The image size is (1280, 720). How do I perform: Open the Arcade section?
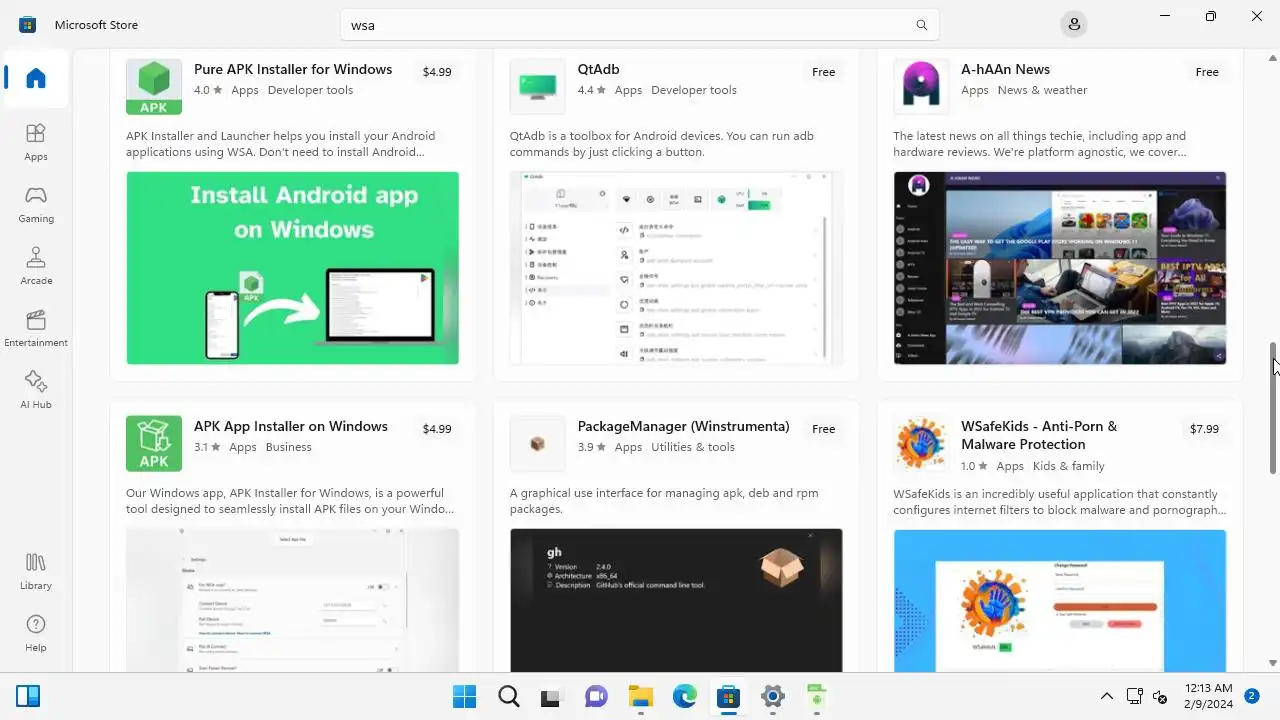click(36, 265)
